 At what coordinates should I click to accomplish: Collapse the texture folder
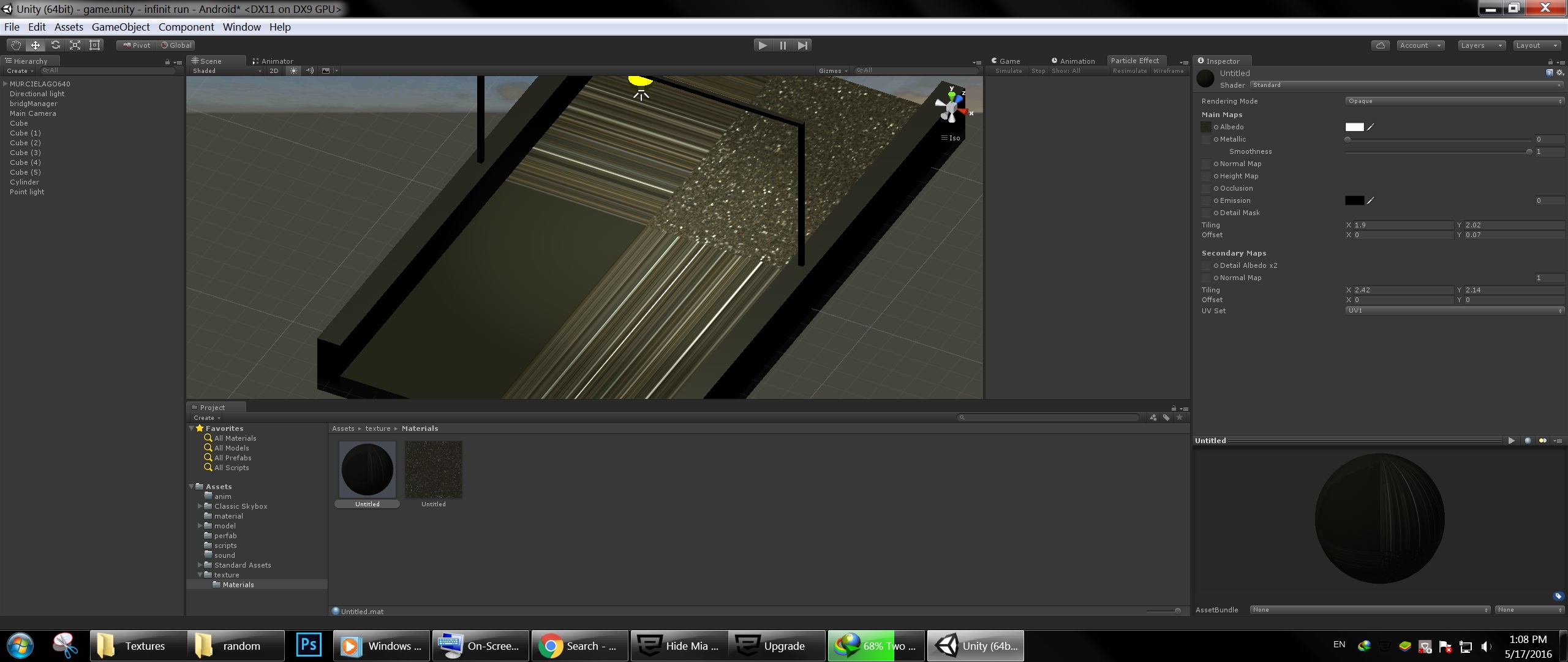[x=200, y=575]
